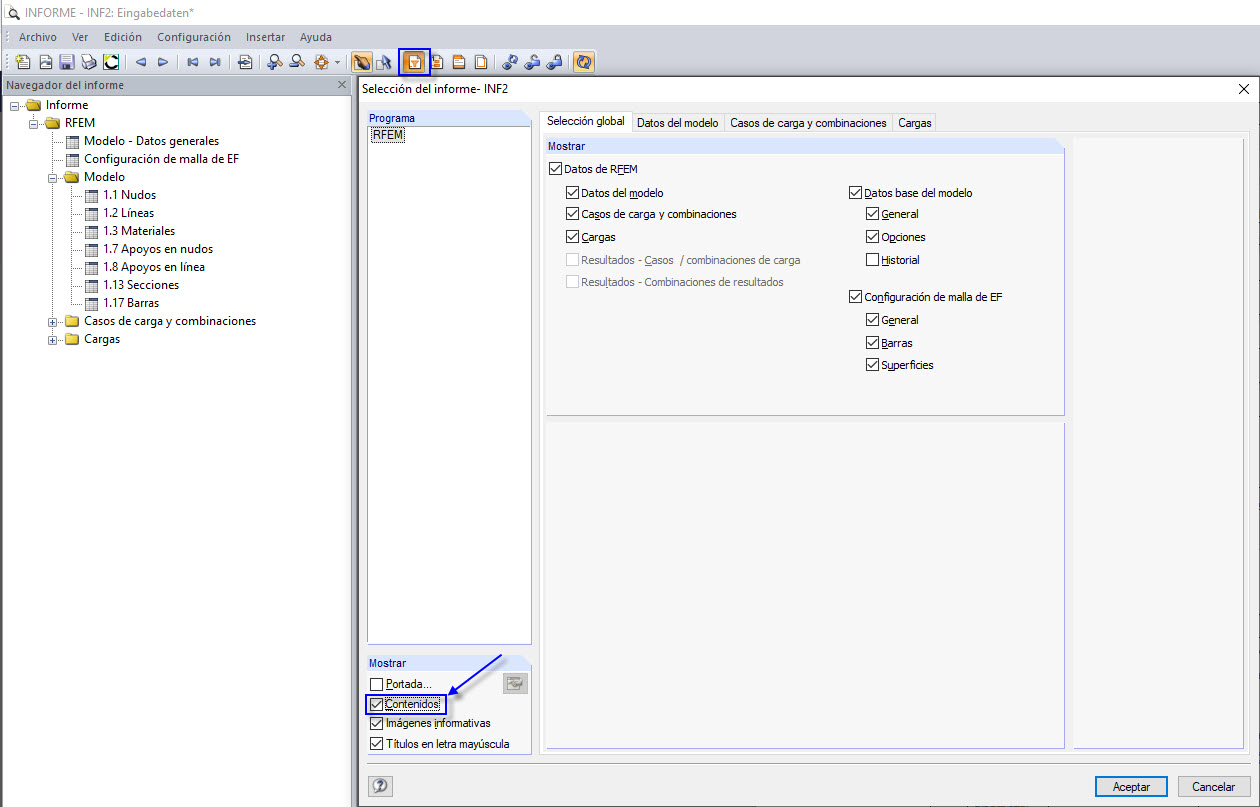
Task: Open the help button in the dialog
Action: (x=380, y=786)
